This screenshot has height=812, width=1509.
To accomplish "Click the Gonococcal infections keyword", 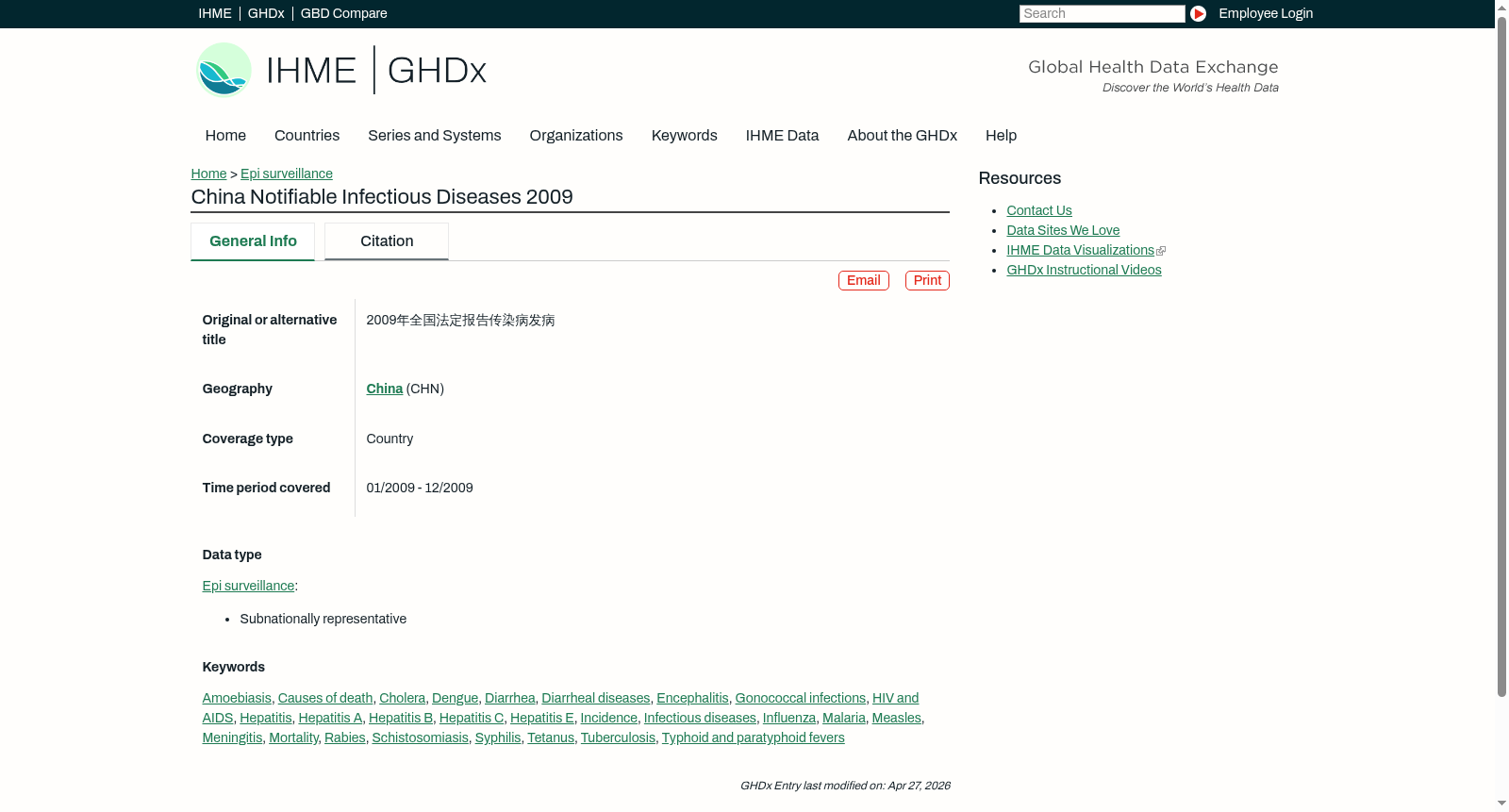I will (801, 698).
